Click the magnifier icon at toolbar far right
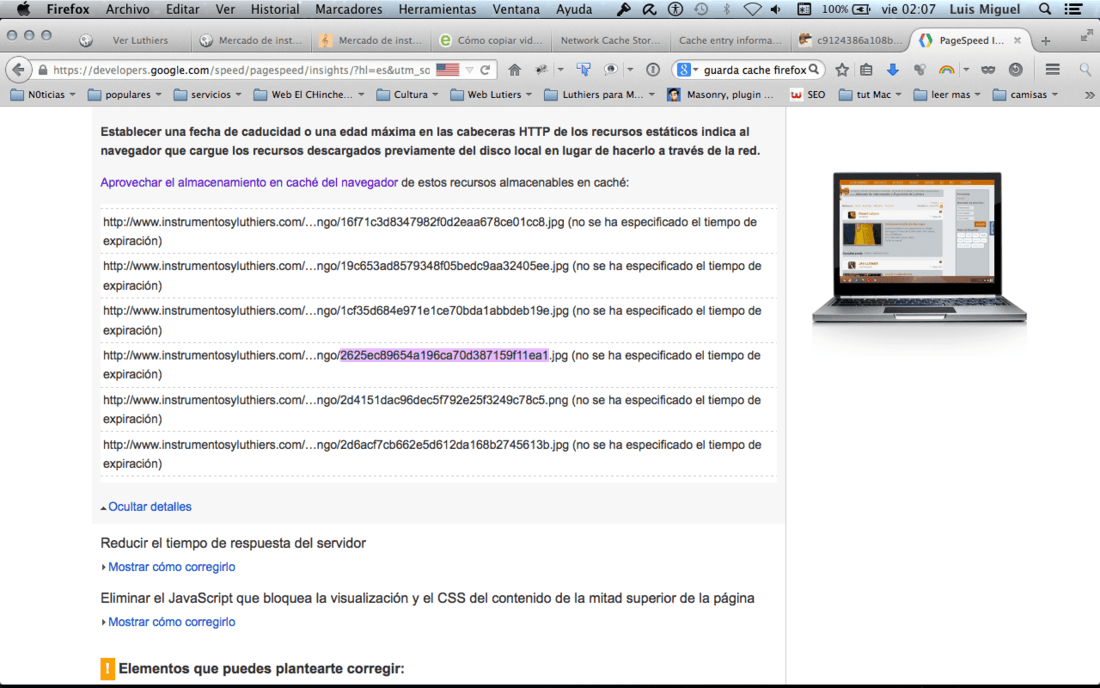The image size is (1100, 688). pos(1085,69)
